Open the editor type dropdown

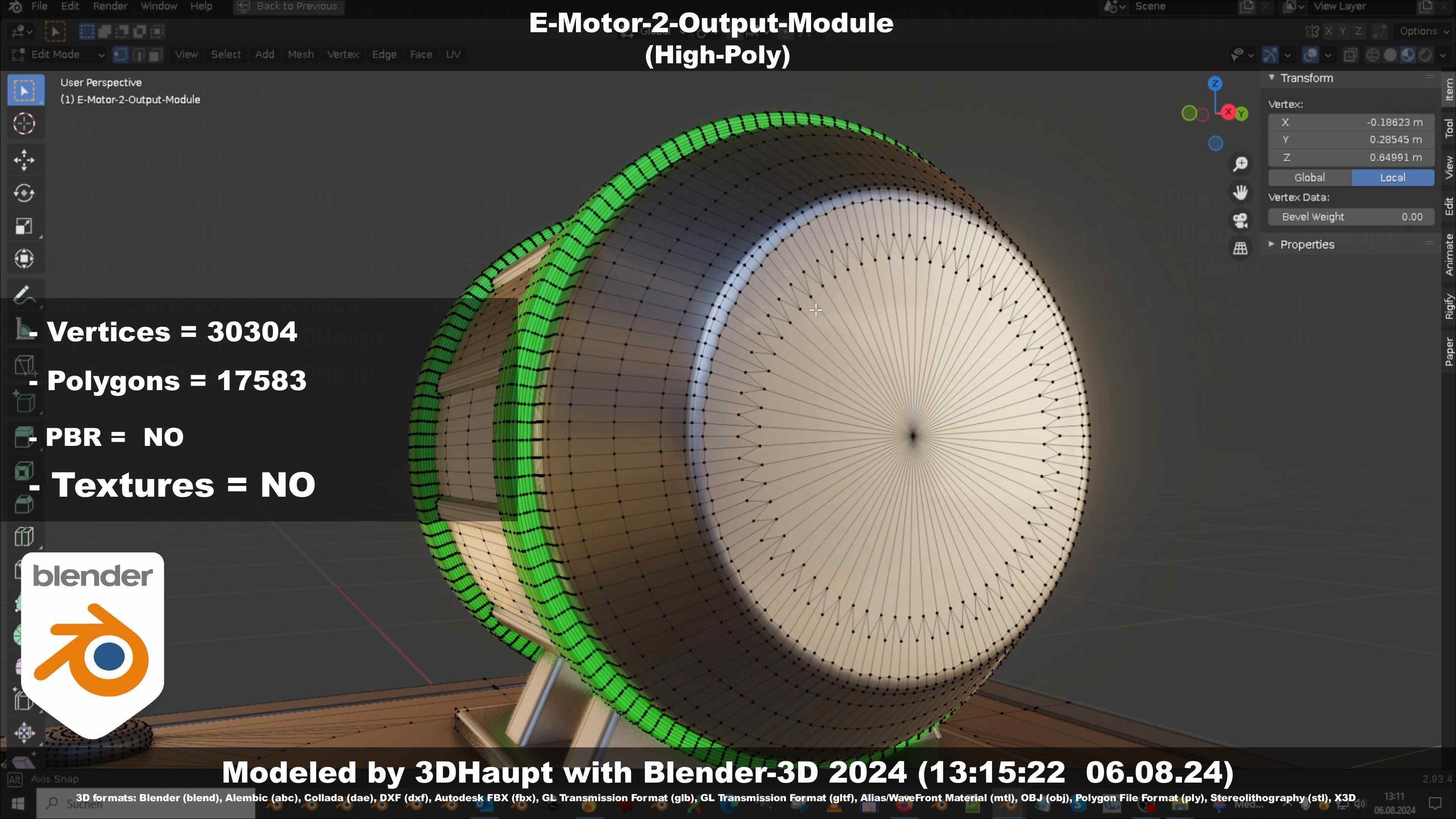pos(22,31)
